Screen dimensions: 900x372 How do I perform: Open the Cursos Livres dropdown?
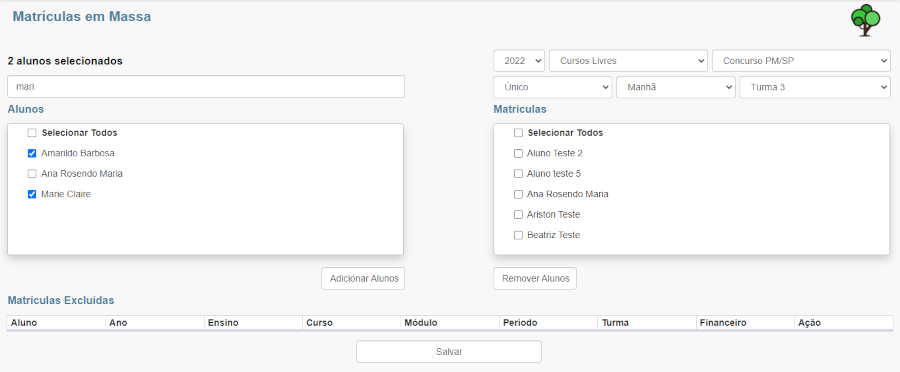(629, 60)
